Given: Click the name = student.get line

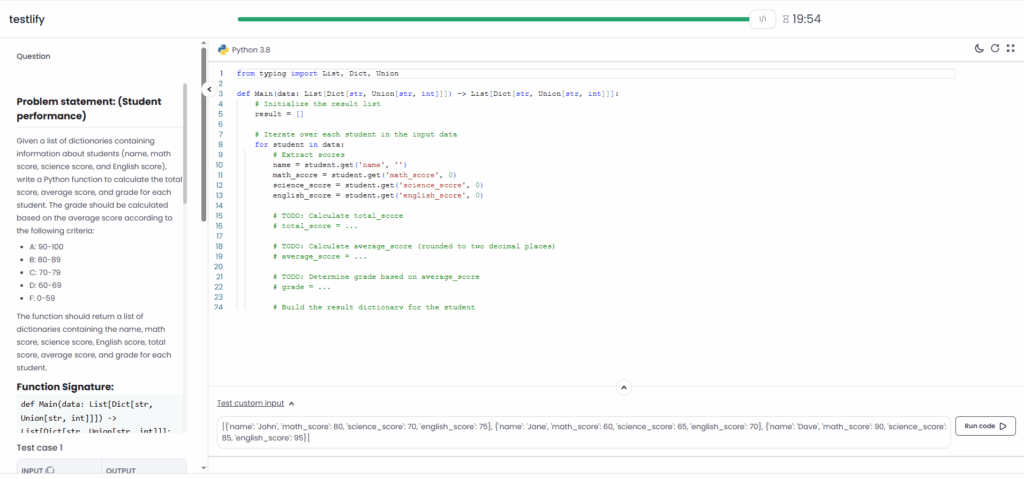Looking at the screenshot, I should point(340,165).
